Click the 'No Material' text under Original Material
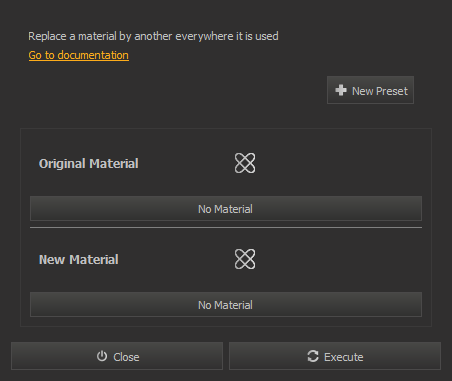Screen dimensions: 452x381 tap(225, 209)
